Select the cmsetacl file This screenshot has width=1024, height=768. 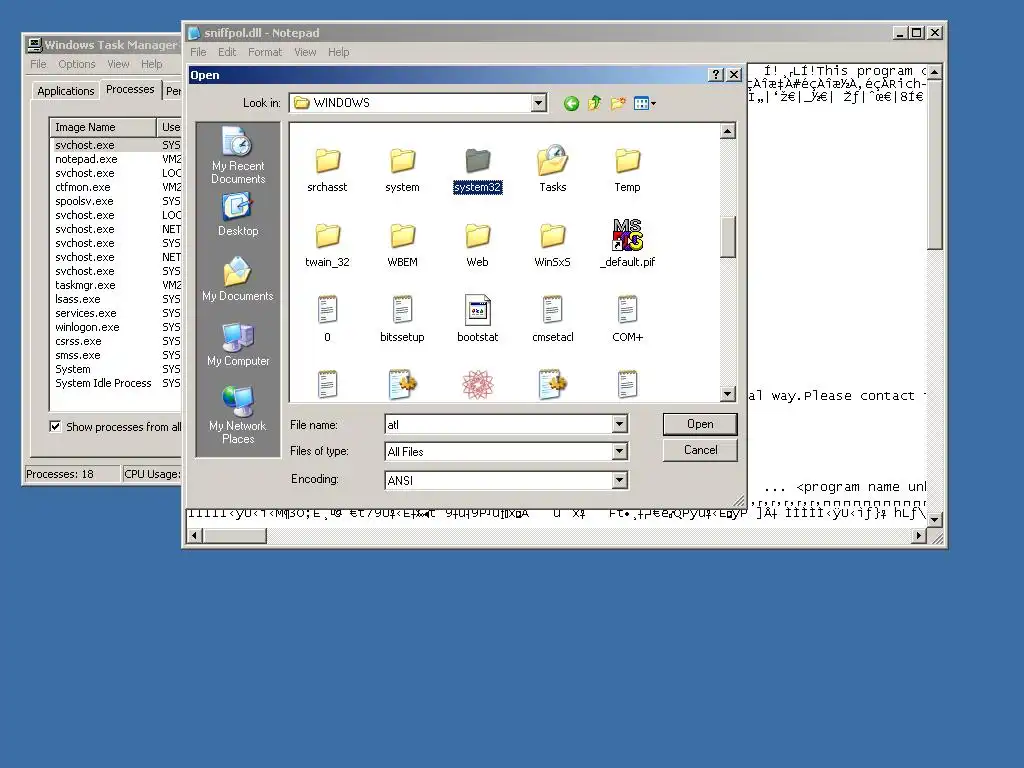click(x=552, y=319)
